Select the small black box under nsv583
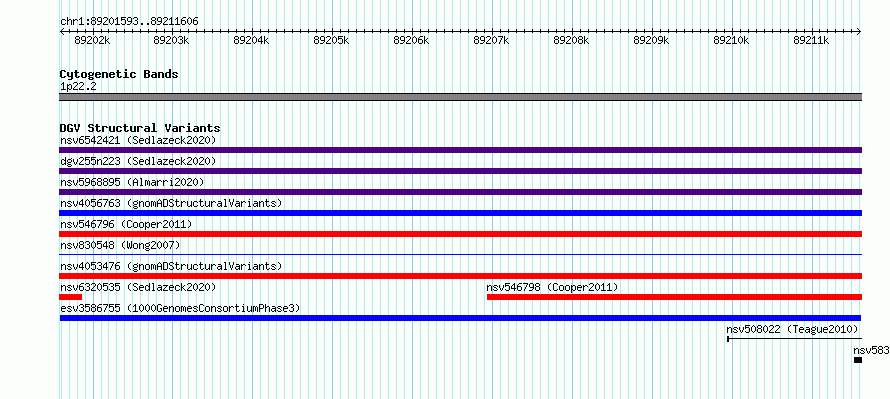Viewport: 890px width, 399px height. 858,360
